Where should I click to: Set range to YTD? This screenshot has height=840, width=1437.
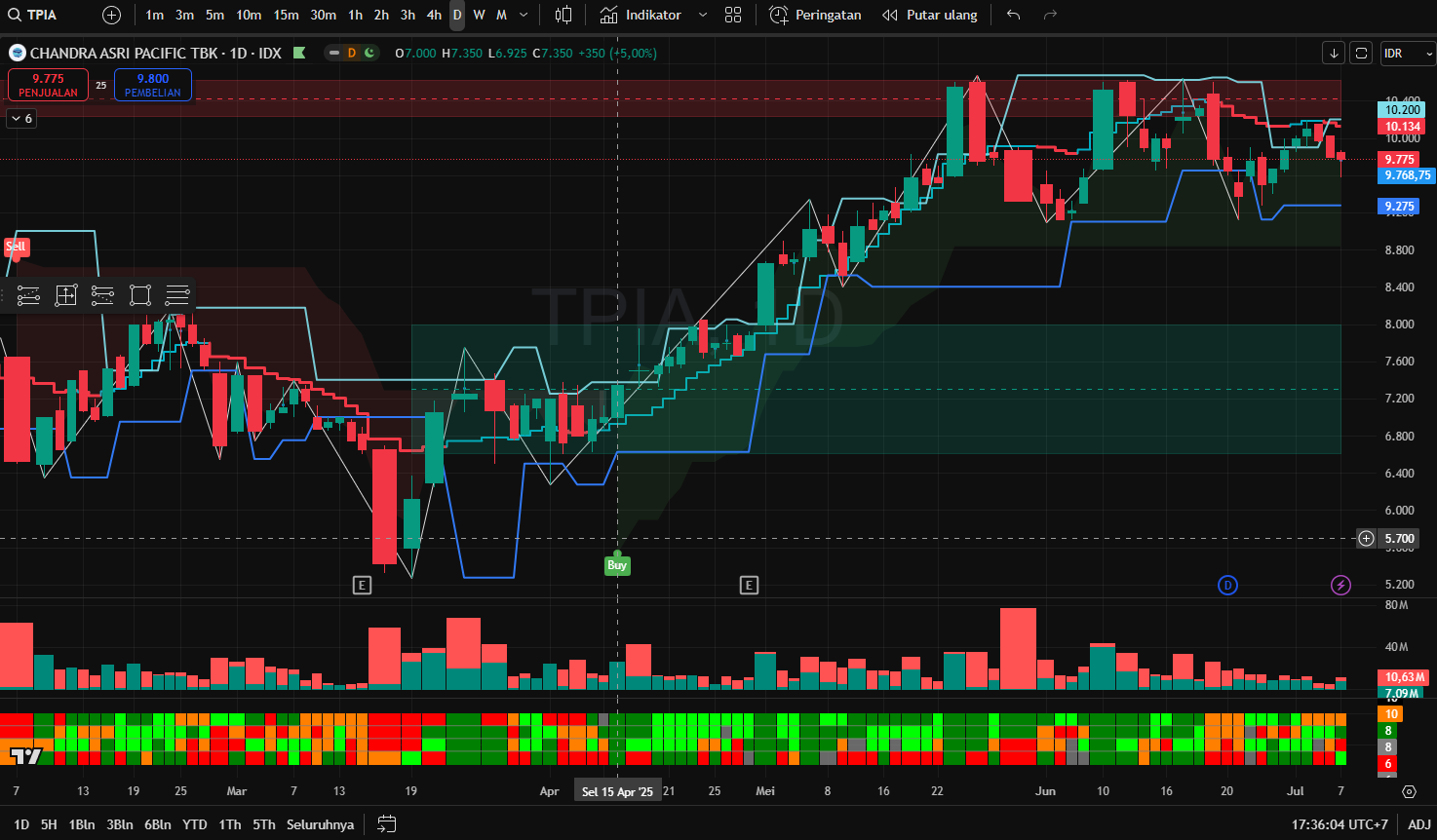195,824
